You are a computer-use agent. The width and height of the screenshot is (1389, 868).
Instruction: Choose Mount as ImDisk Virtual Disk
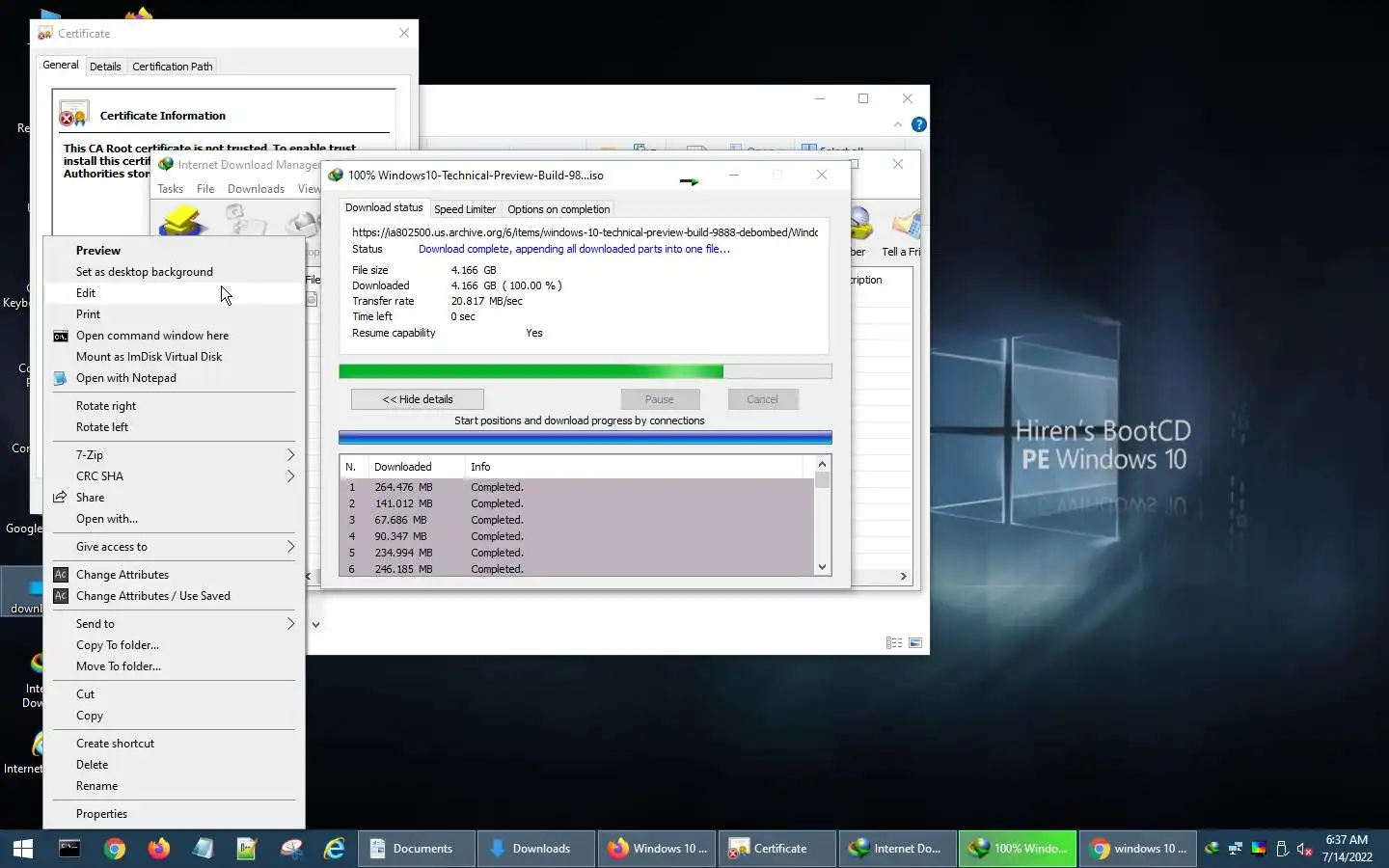pos(175,357)
